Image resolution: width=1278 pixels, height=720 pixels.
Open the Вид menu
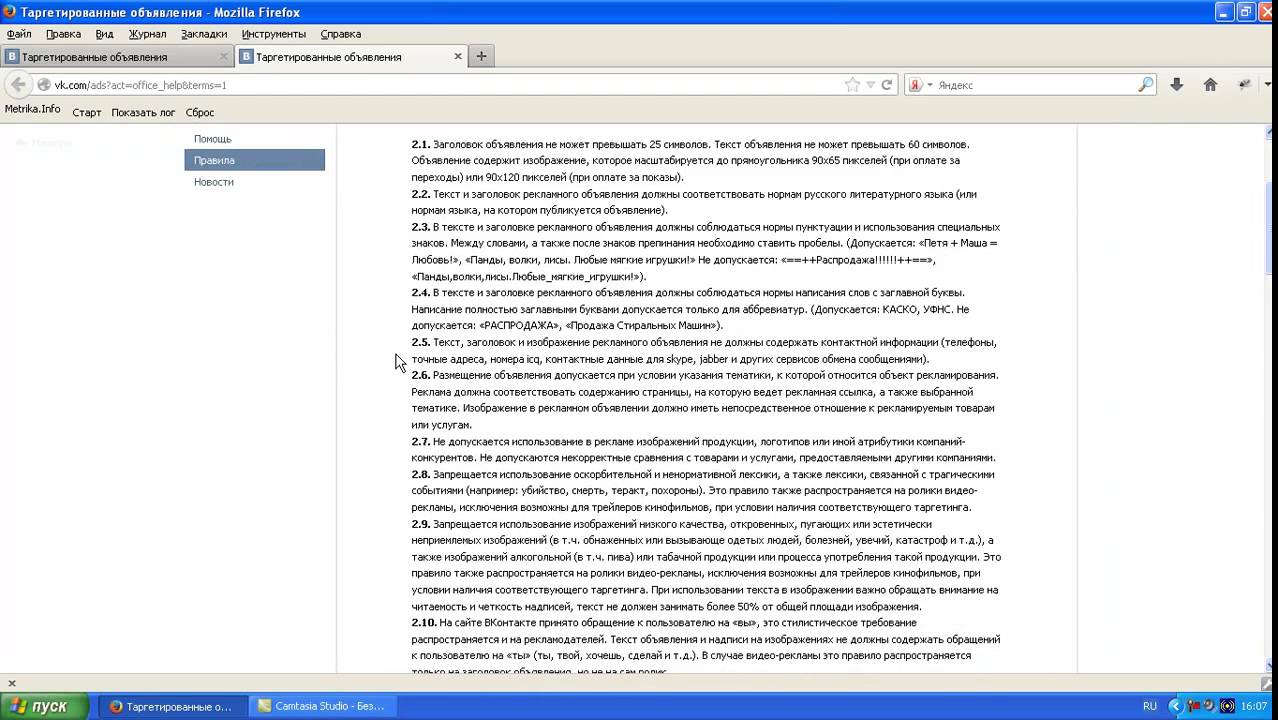tap(104, 34)
